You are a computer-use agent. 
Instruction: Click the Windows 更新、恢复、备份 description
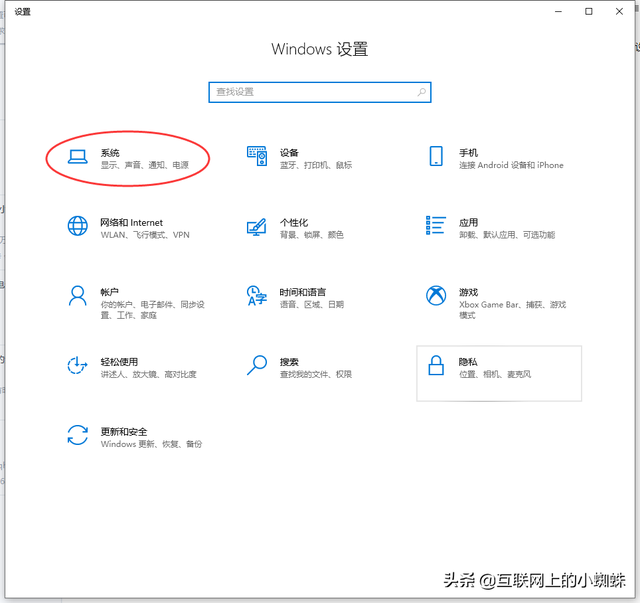pyautogui.click(x=151, y=444)
